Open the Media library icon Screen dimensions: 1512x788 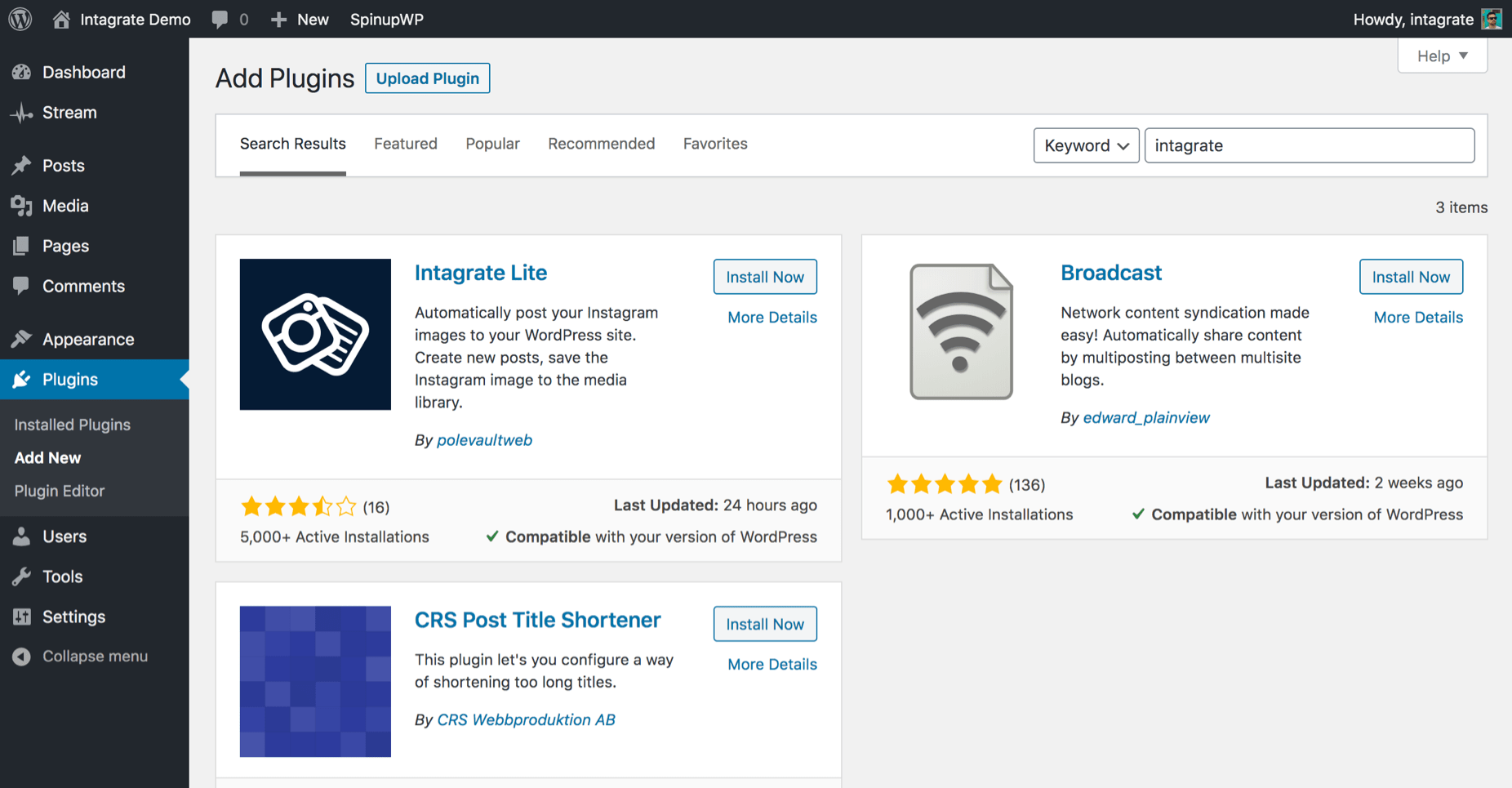22,206
